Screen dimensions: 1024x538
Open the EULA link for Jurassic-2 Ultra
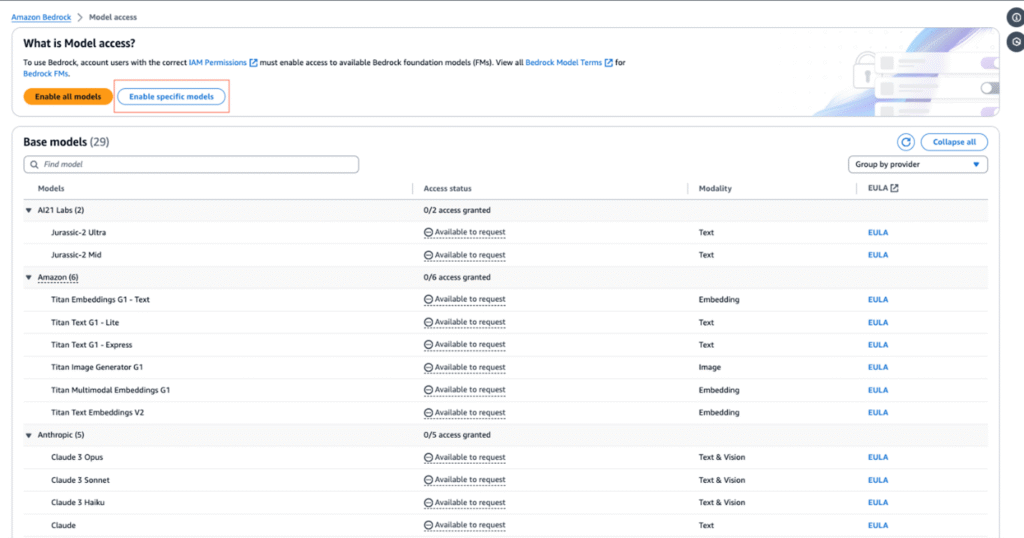point(877,232)
